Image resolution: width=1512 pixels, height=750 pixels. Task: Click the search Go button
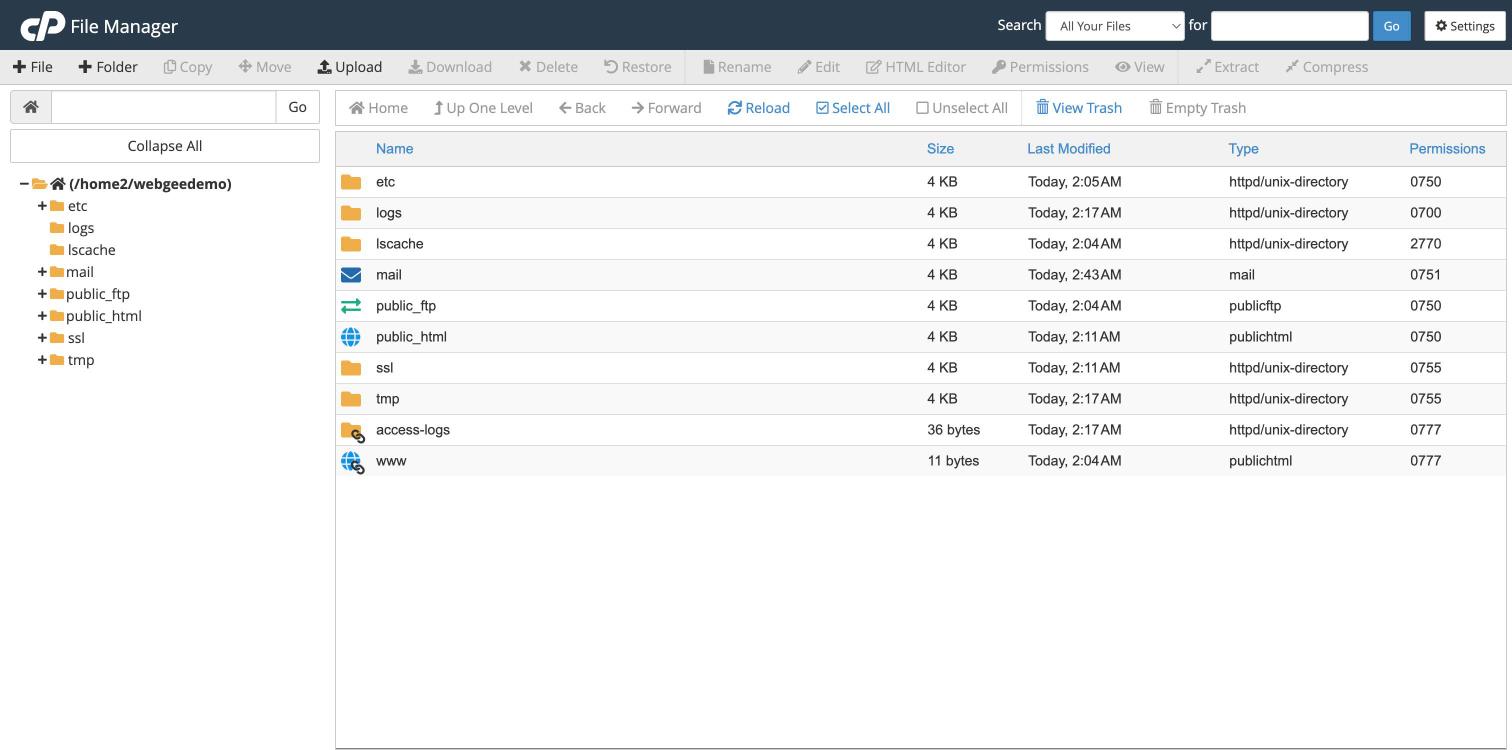pyautogui.click(x=1392, y=26)
